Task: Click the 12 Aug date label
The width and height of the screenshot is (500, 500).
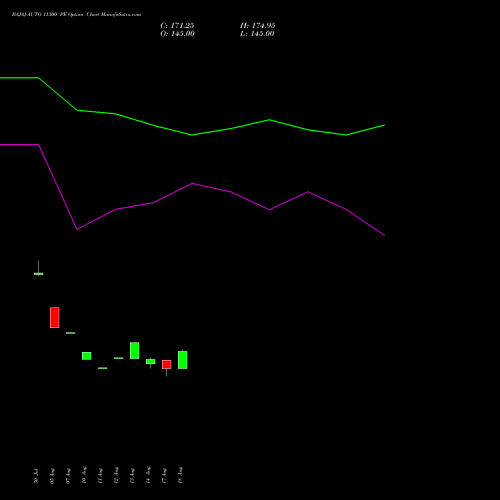Action: 116,475
